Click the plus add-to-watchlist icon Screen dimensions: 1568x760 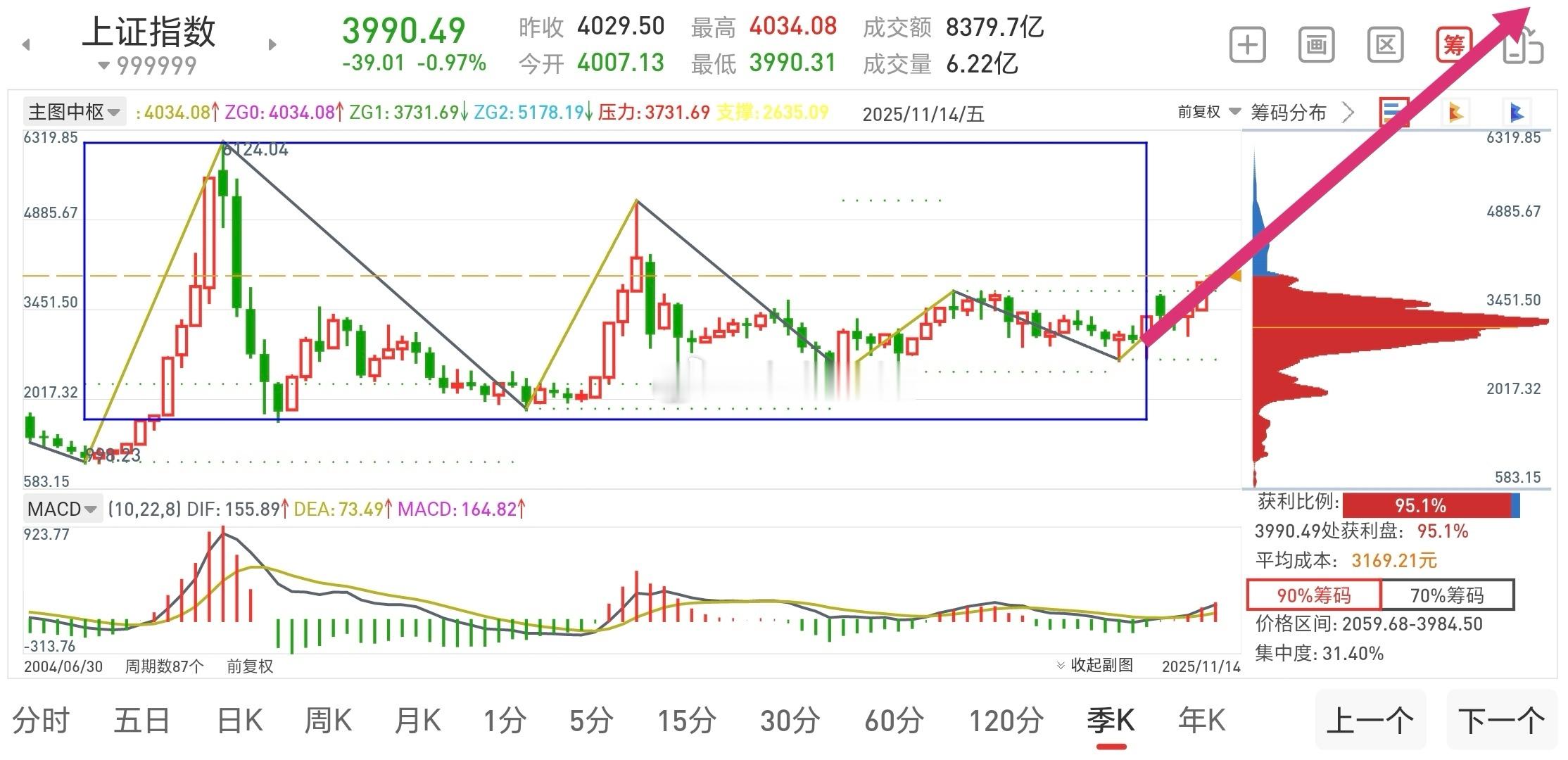pyautogui.click(x=1247, y=46)
